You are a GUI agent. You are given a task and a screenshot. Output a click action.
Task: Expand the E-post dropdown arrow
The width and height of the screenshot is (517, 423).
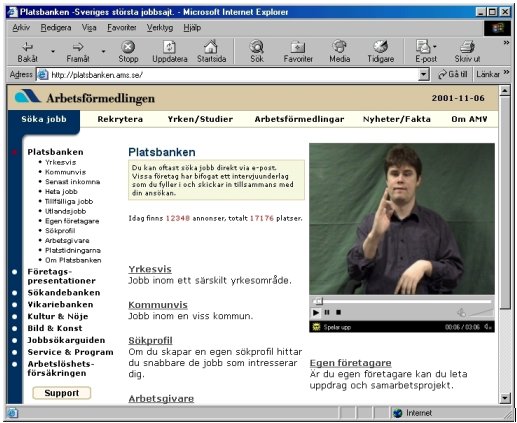pos(434,46)
